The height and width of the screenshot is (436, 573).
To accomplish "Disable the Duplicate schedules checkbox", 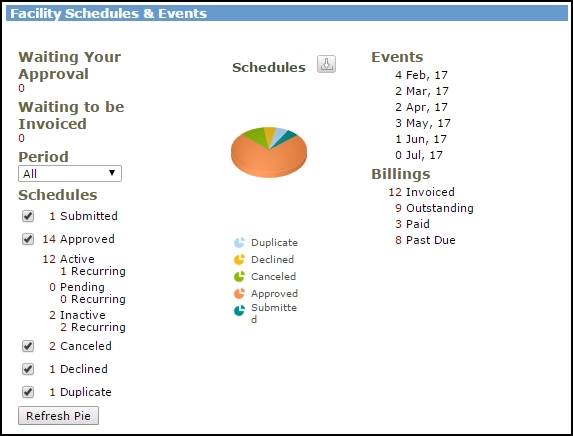I will 28,392.
